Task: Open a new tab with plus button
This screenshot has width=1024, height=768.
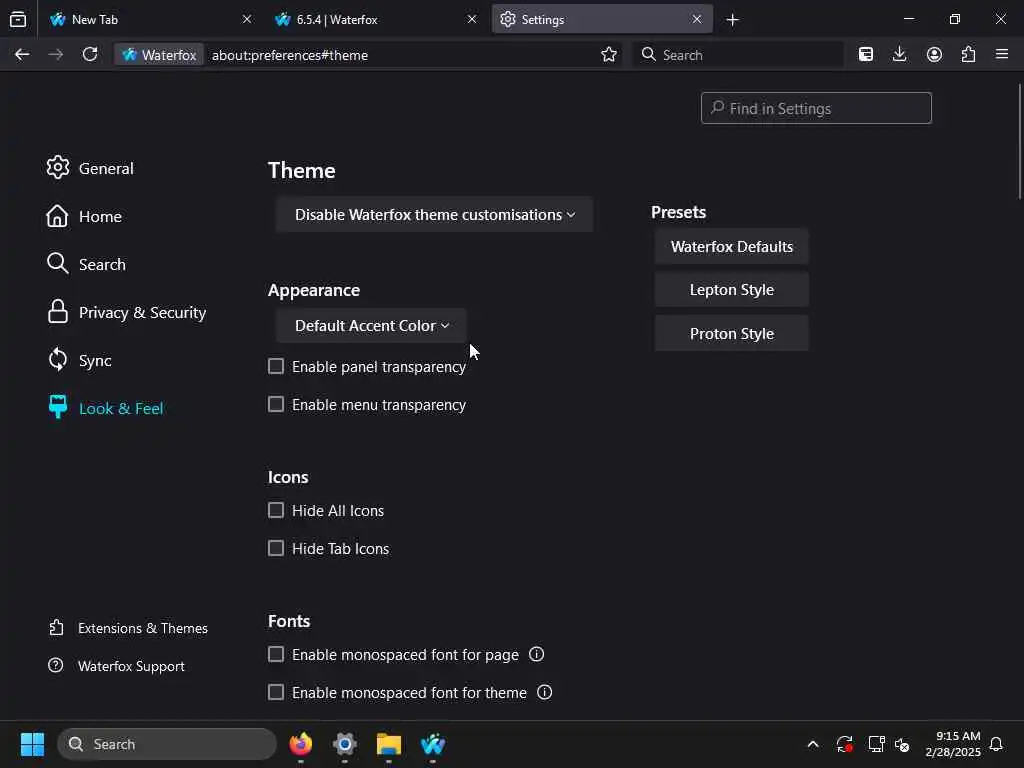Action: (x=733, y=20)
